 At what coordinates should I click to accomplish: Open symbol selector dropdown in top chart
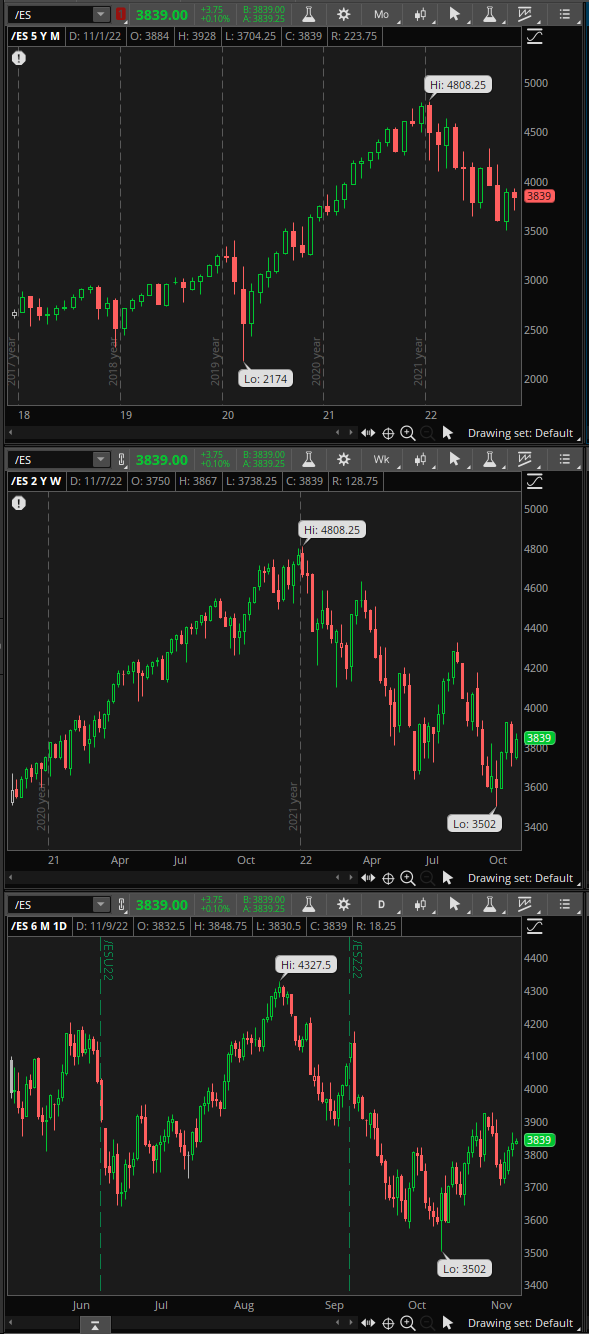100,15
